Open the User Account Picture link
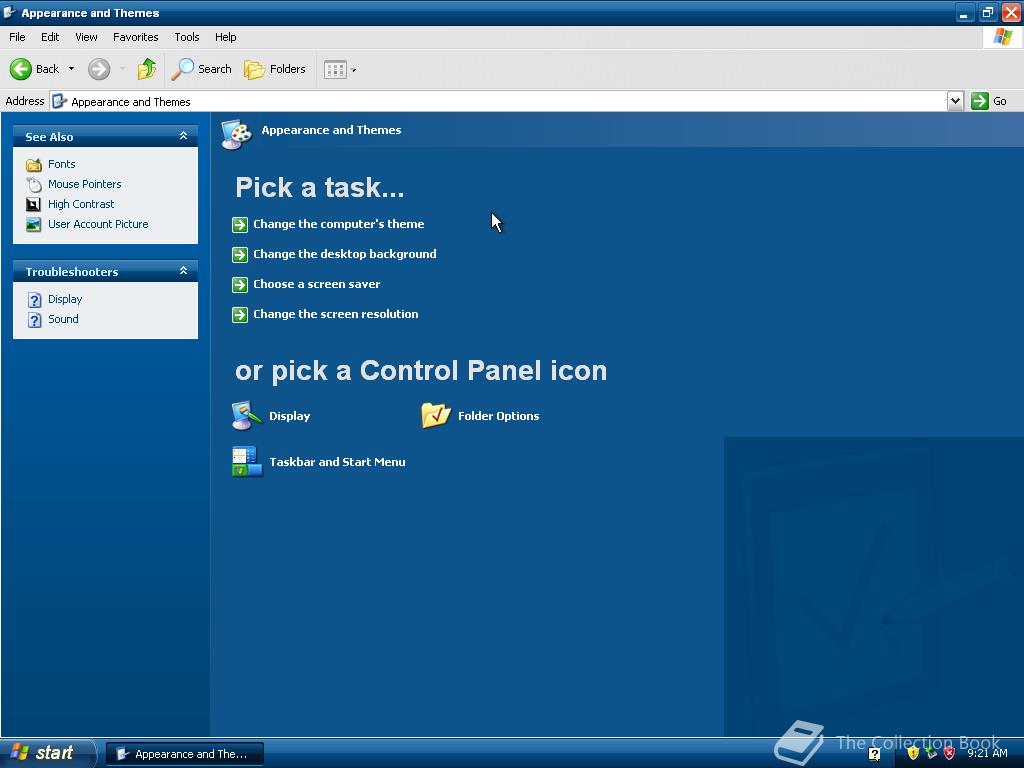1024x768 pixels. (x=98, y=224)
